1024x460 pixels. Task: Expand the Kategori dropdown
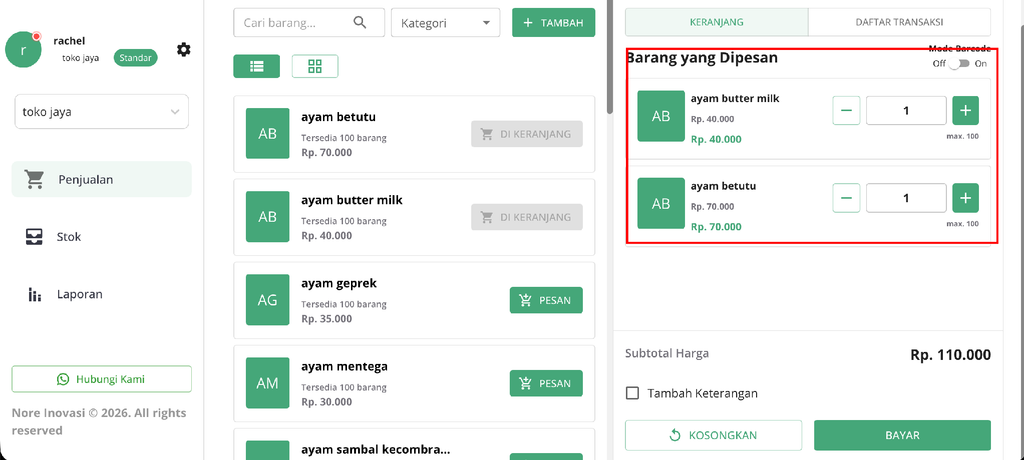445,23
